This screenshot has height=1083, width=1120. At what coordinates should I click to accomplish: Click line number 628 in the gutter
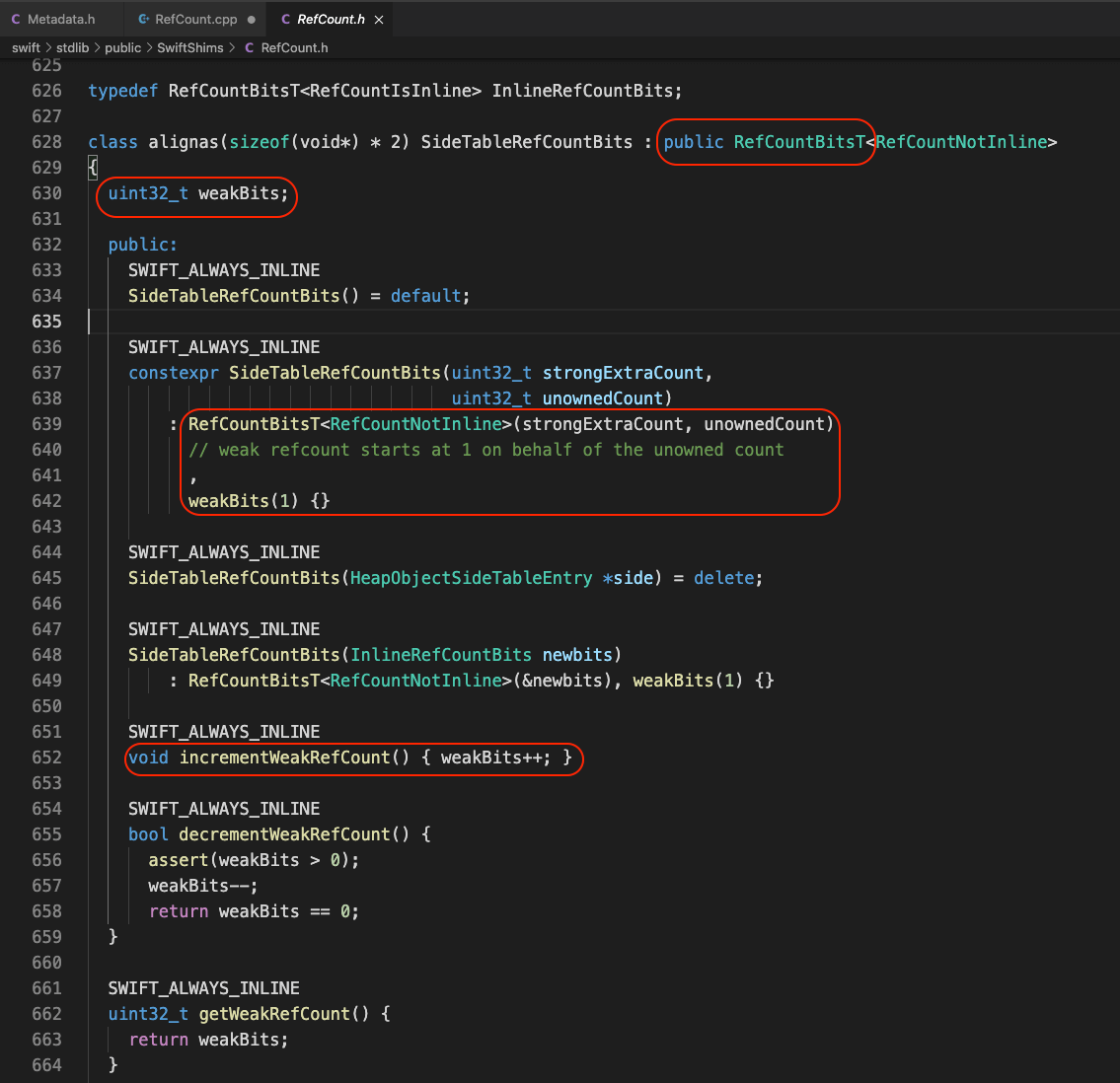coord(46,142)
